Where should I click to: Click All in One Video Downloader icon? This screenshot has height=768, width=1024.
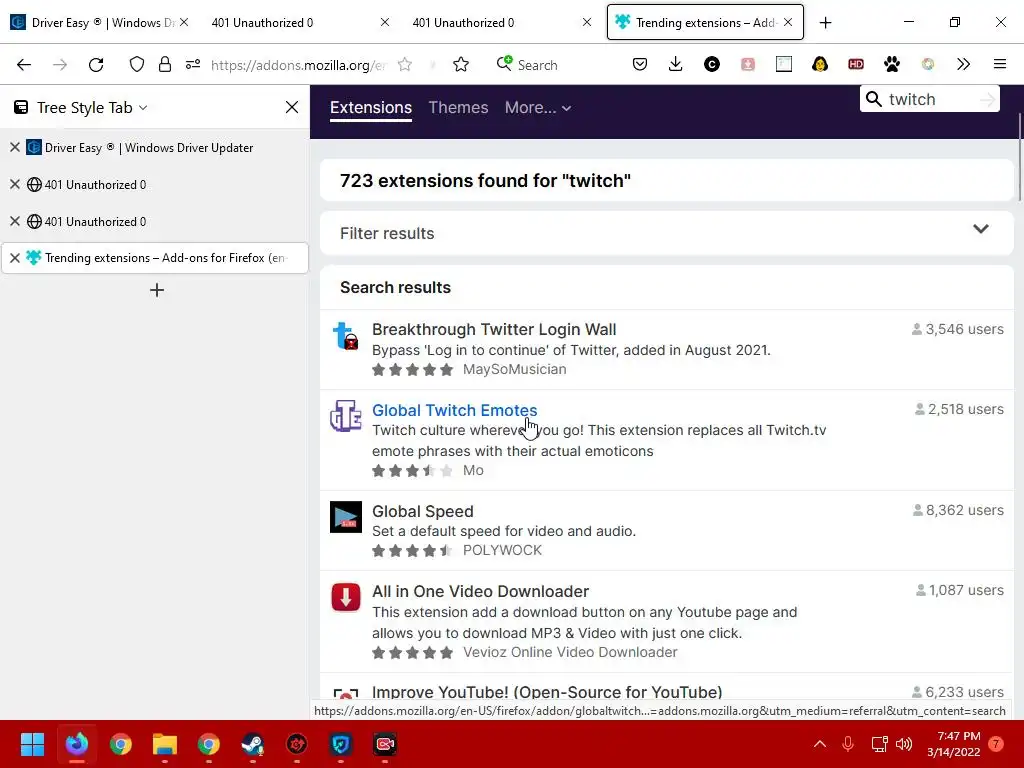point(345,597)
